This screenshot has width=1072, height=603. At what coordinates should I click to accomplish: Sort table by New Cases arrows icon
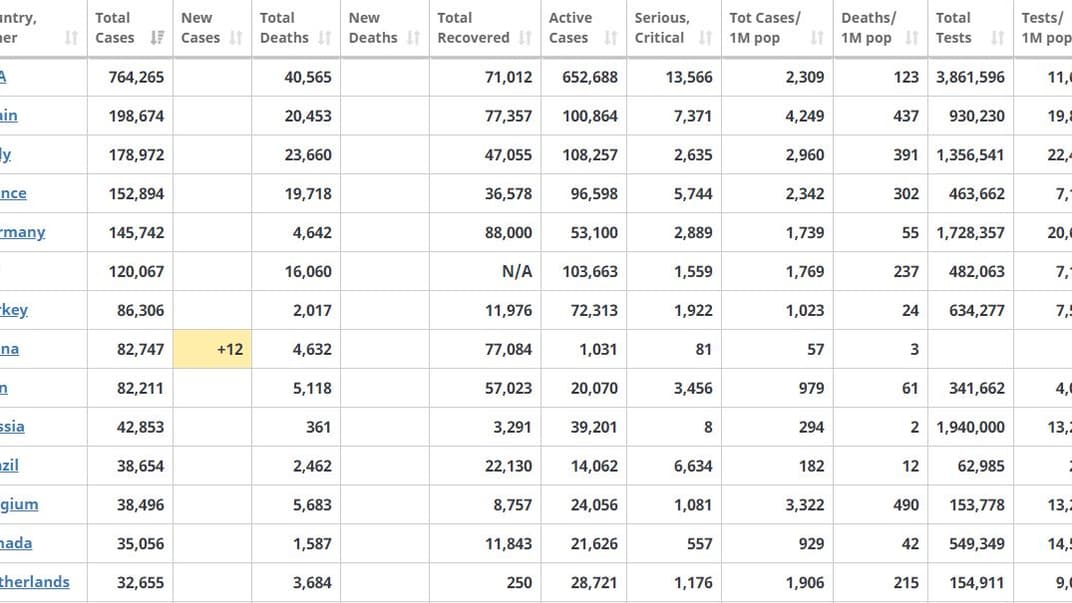pyautogui.click(x=236, y=38)
